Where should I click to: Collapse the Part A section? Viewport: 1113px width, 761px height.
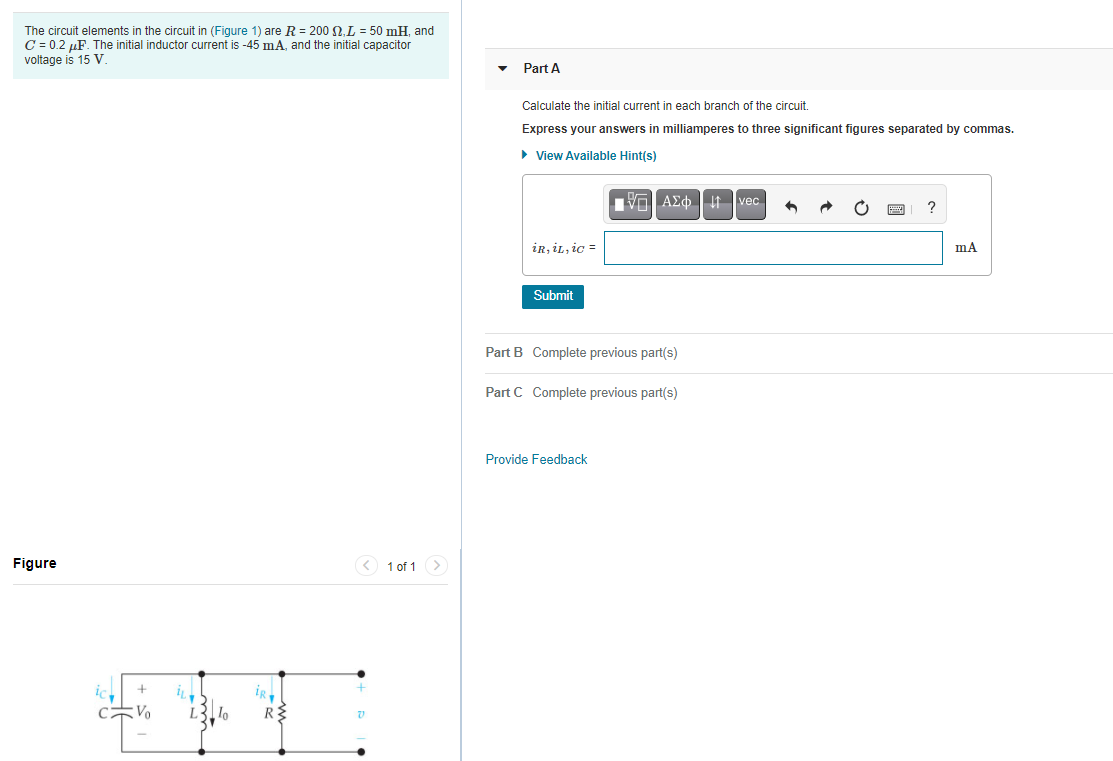pos(503,69)
